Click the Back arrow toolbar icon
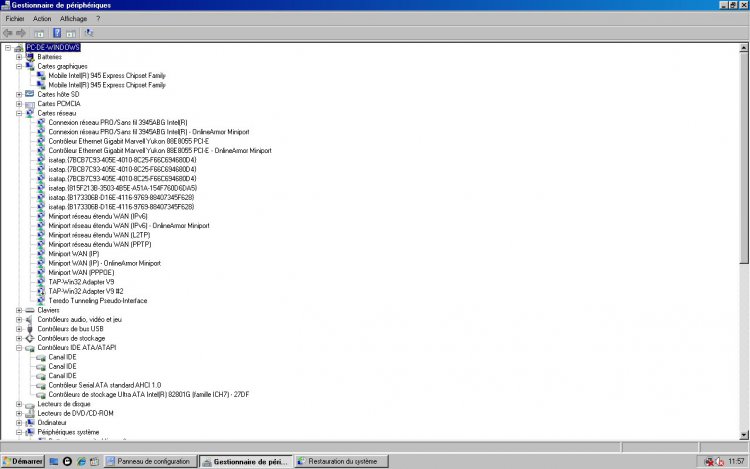The image size is (750, 469). coord(8,33)
